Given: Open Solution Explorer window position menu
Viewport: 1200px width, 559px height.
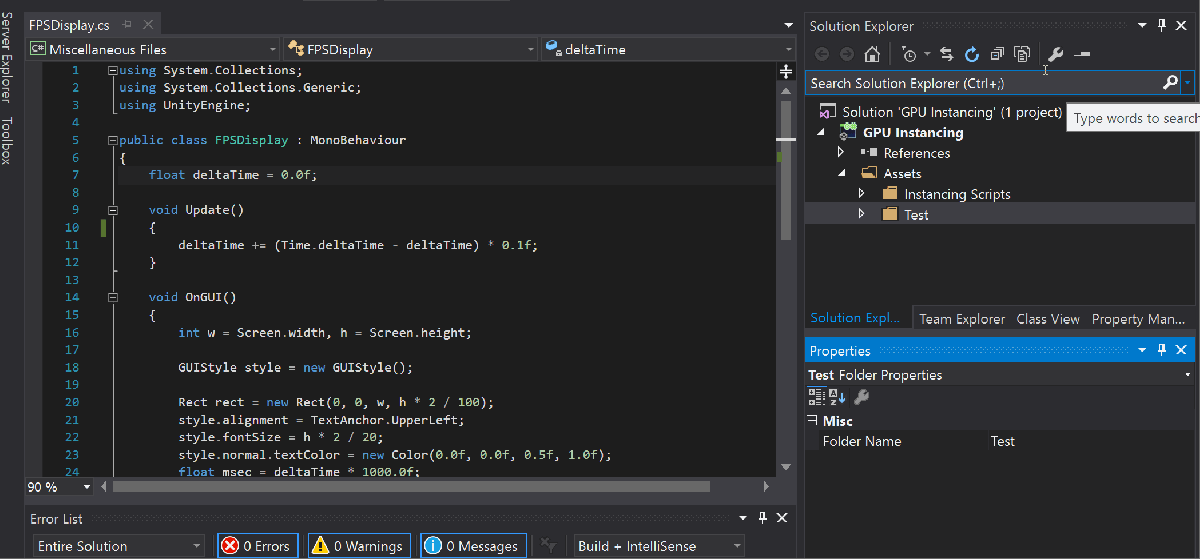Looking at the screenshot, I should click(1141, 26).
